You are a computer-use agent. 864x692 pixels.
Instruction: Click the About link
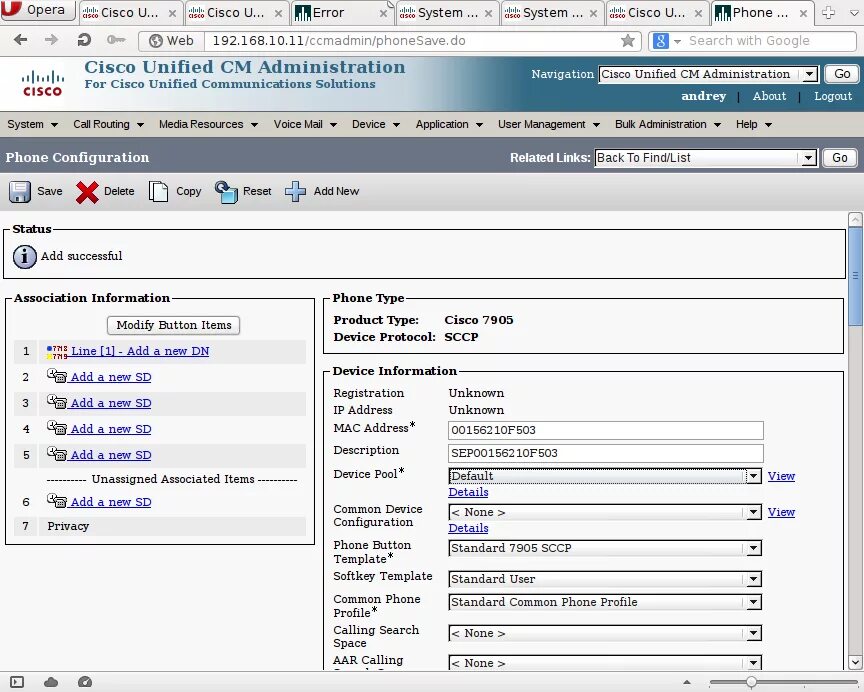(x=769, y=96)
